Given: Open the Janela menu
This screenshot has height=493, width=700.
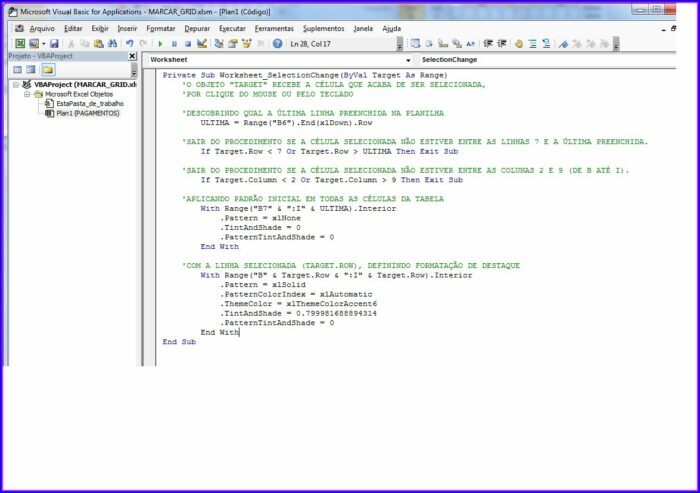Looking at the screenshot, I should tap(363, 29).
